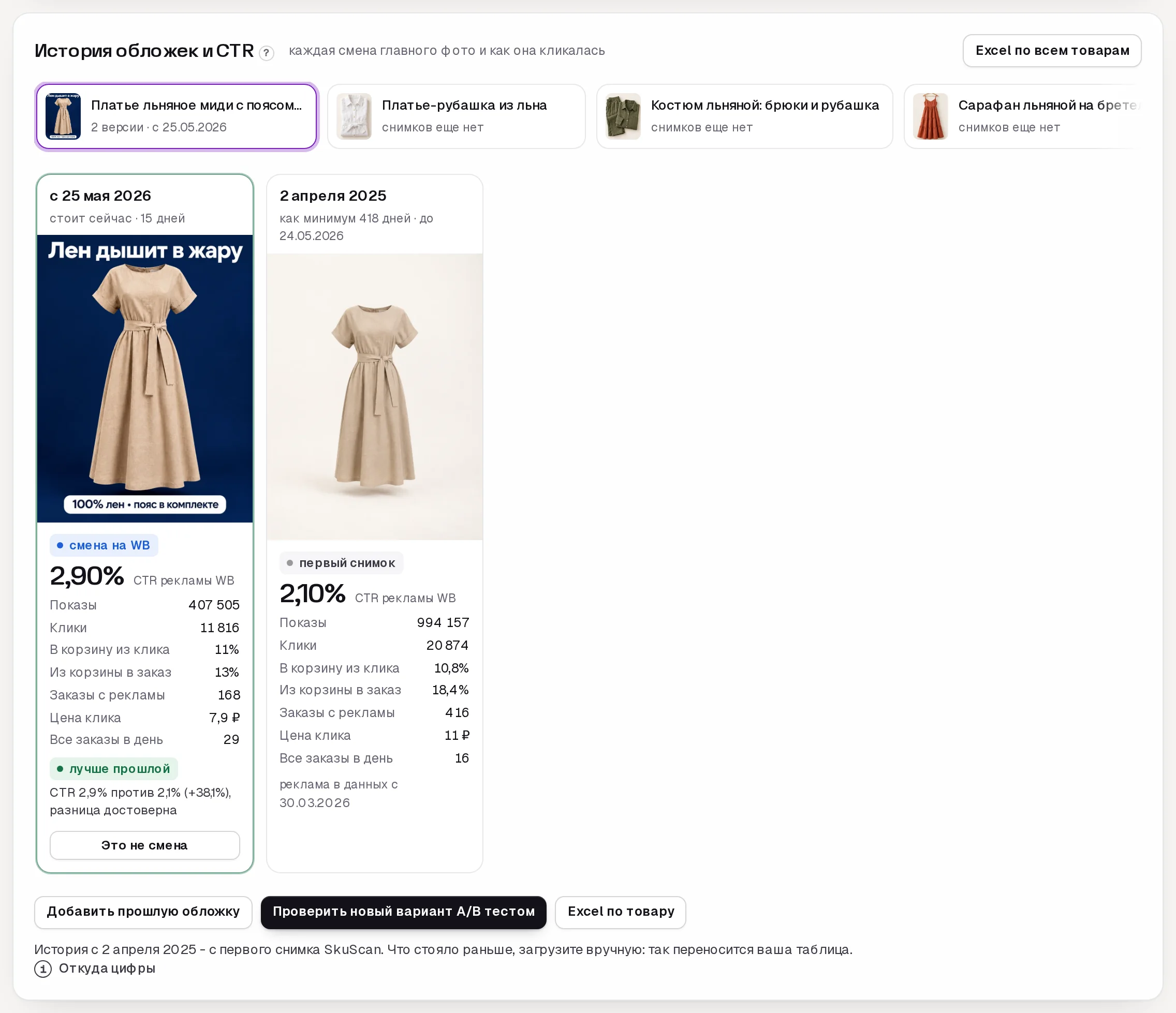Open the 2 апреля 2025 cover image
1176x1013 pixels.
point(375,396)
